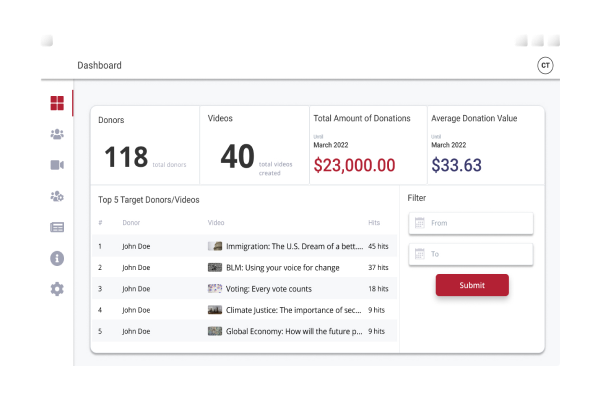This screenshot has height=400, width=600.
Task: Click the Donor column header
Action: tap(132, 222)
